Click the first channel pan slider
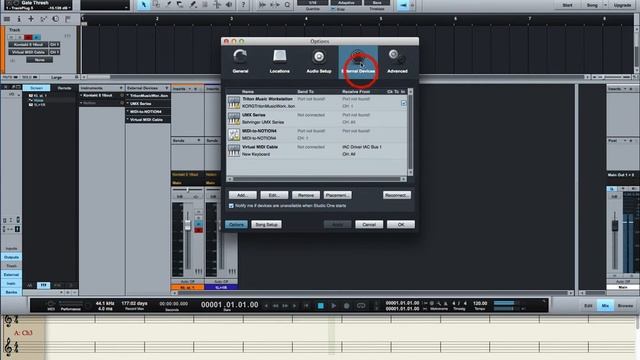 (x=187, y=190)
